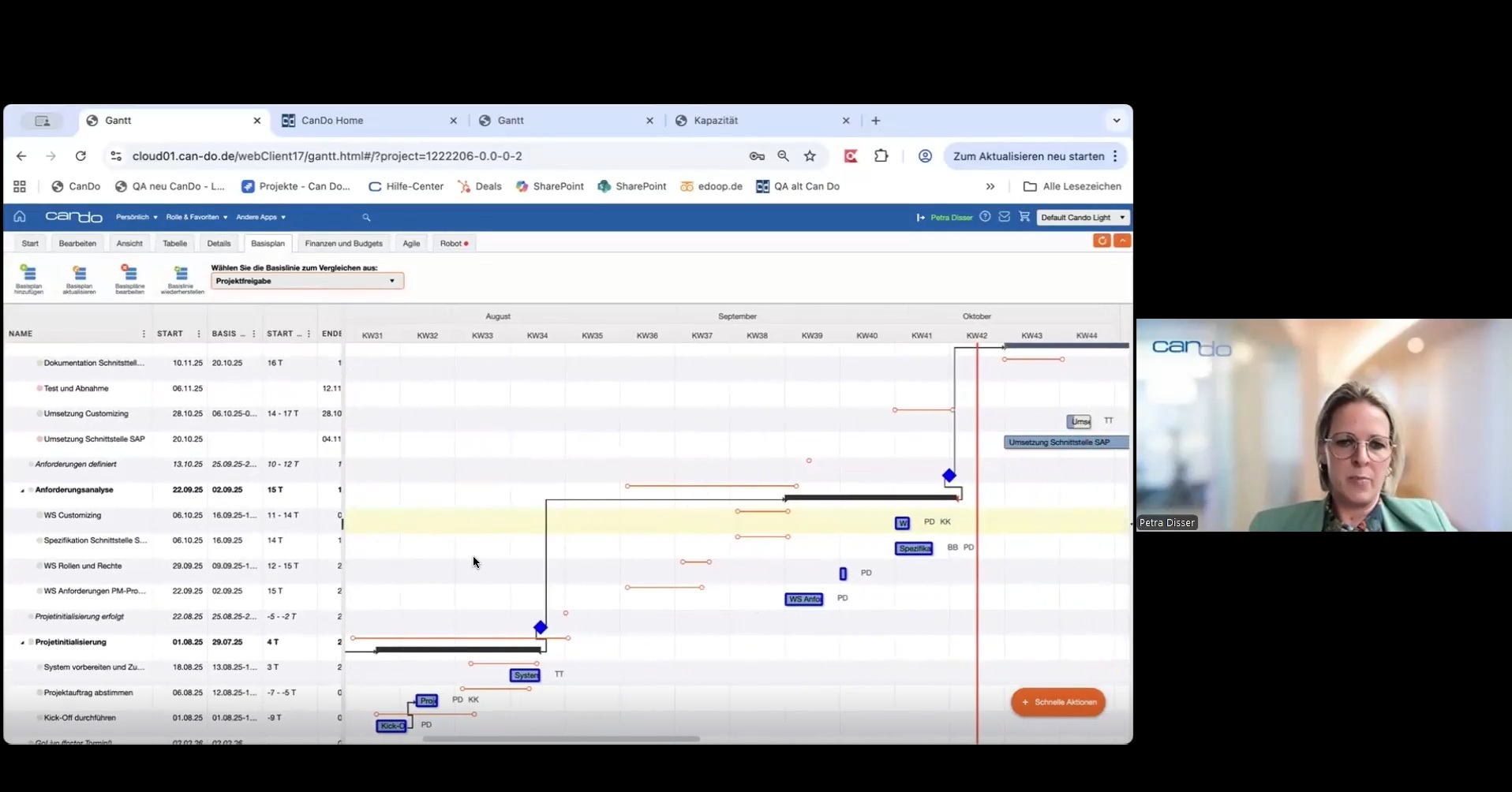1512x792 pixels.
Task: Click the Schnelle Aktionen button
Action: pos(1058,702)
